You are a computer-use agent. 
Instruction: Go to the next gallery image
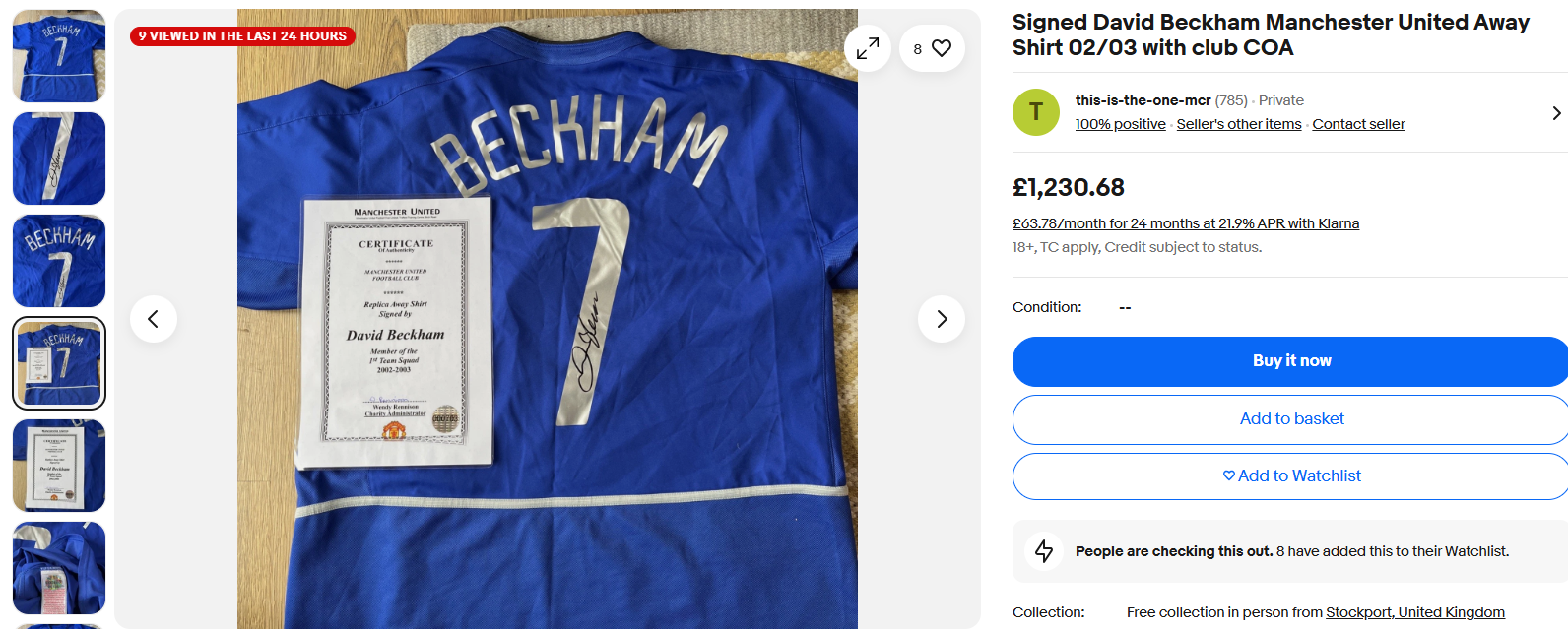942,319
